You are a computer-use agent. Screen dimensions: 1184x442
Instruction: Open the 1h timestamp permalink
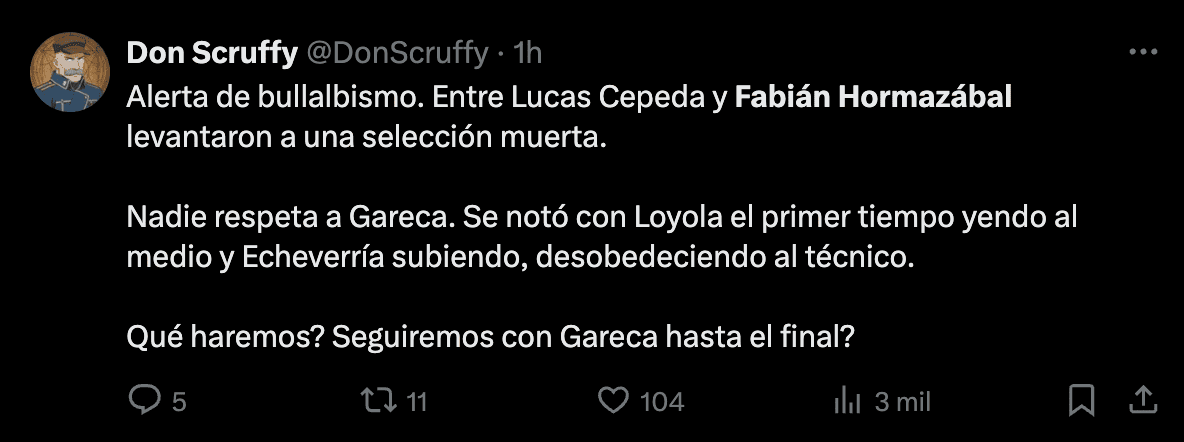click(x=527, y=53)
